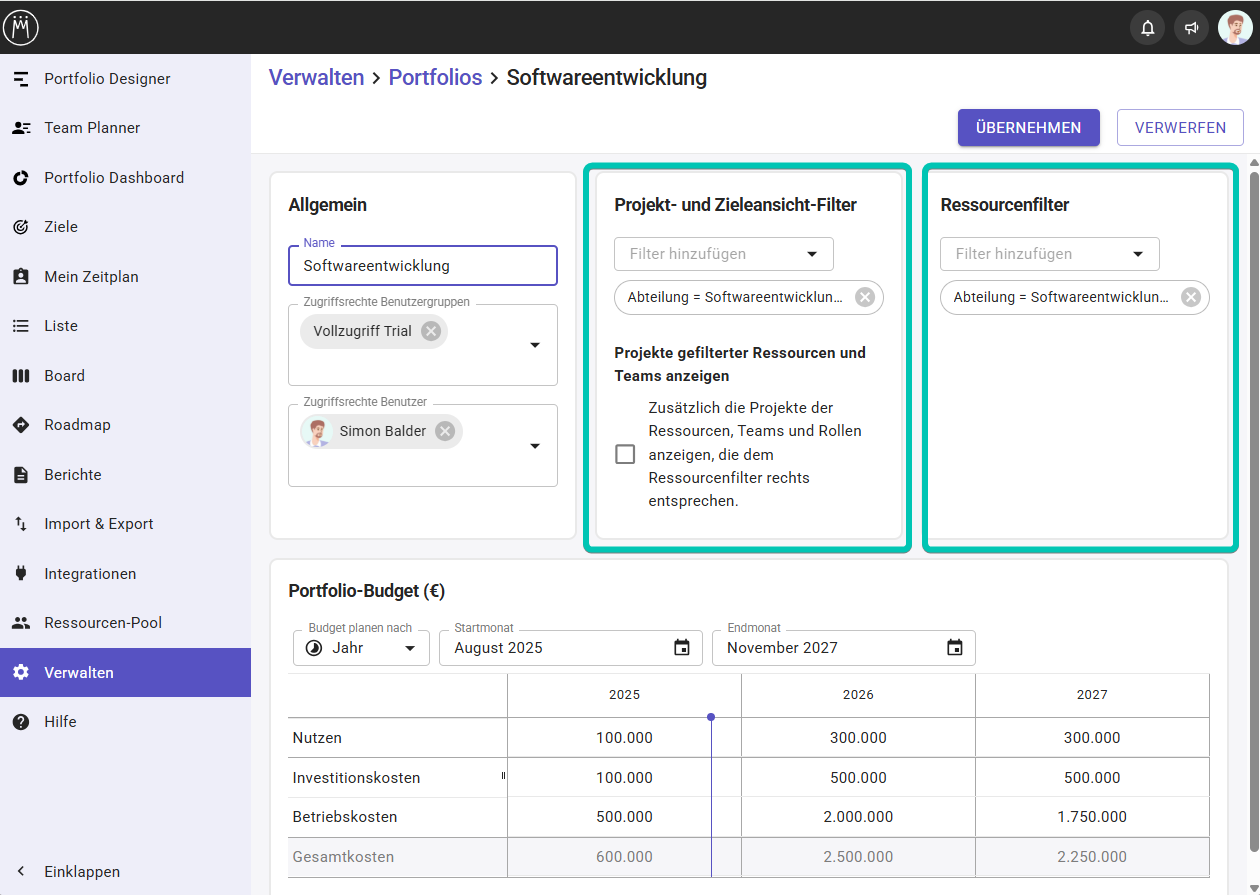Click the ÜBERNEHMEN button
Image resolution: width=1260 pixels, height=895 pixels.
[x=1028, y=128]
